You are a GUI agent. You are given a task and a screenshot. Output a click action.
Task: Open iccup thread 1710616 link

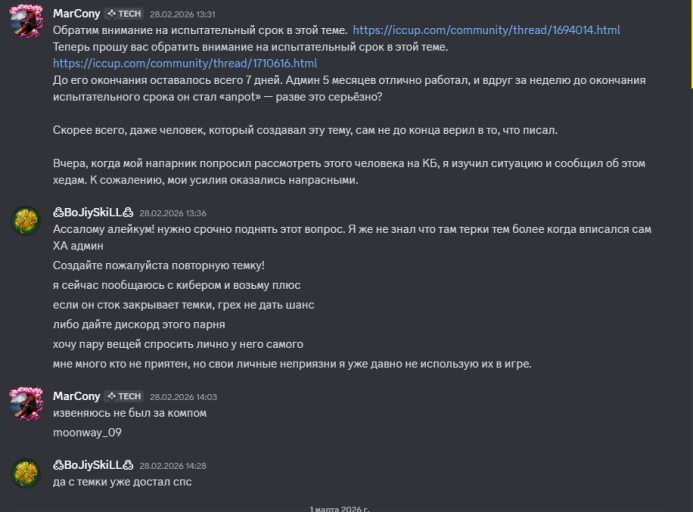(x=185, y=63)
